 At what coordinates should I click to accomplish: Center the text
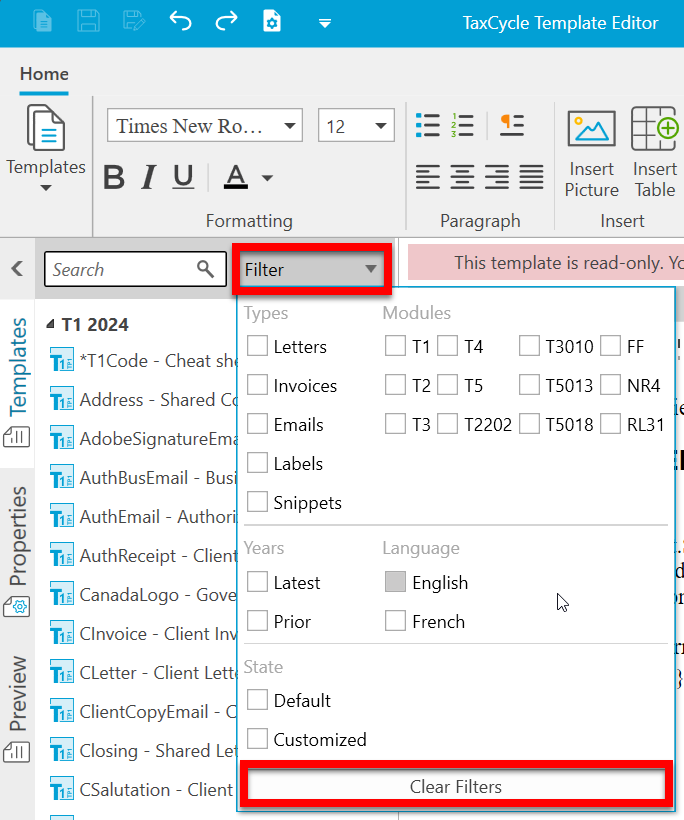coord(462,177)
